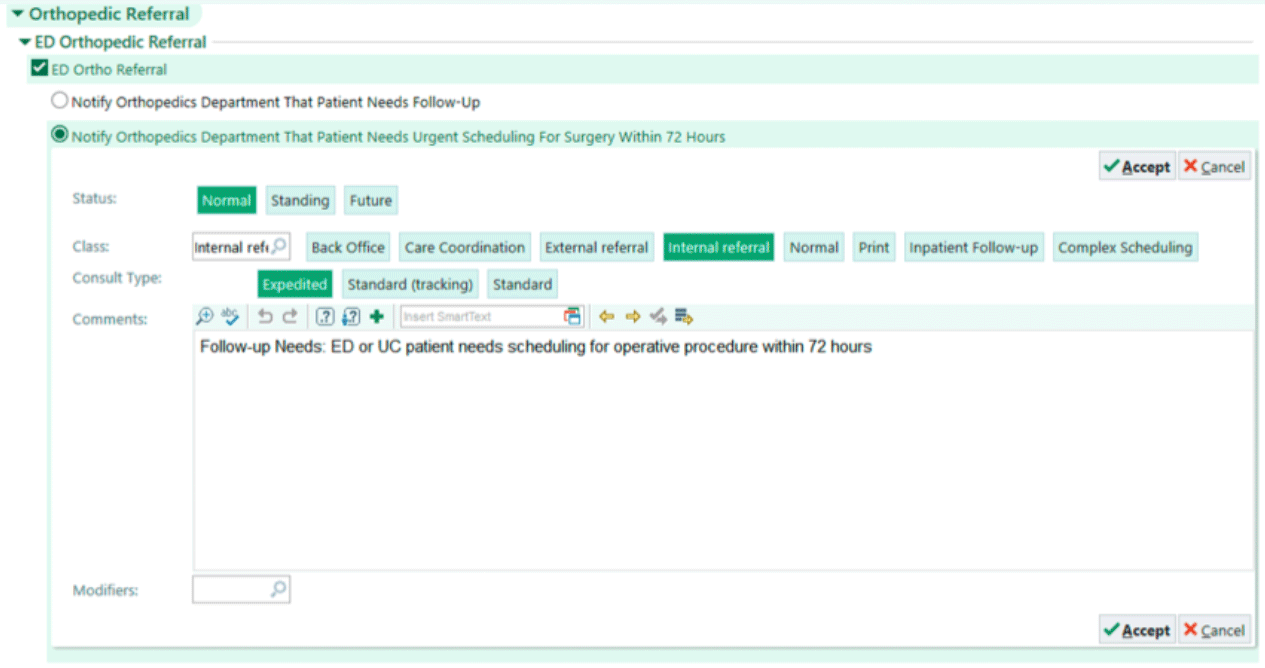Choose Back Office class
The width and height of the screenshot is (1265, 668).
pyautogui.click(x=348, y=247)
